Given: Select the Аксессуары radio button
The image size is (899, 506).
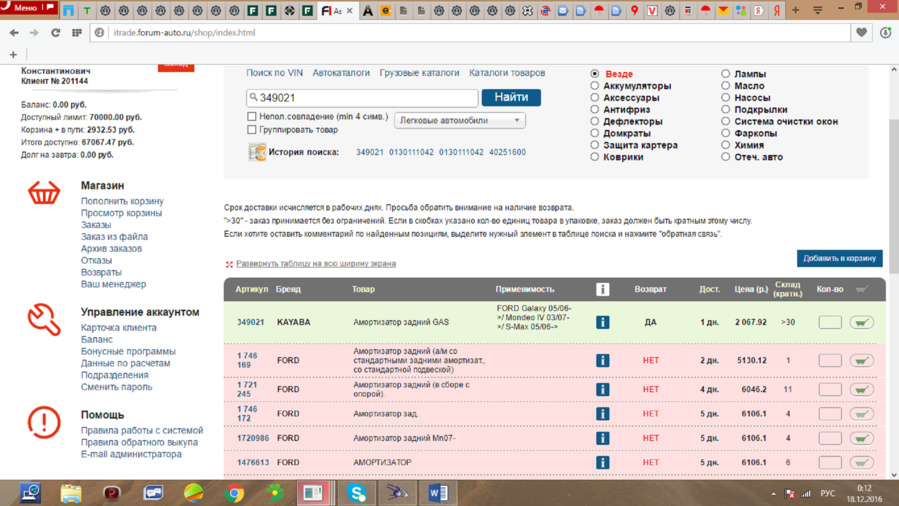Looking at the screenshot, I should pos(595,97).
